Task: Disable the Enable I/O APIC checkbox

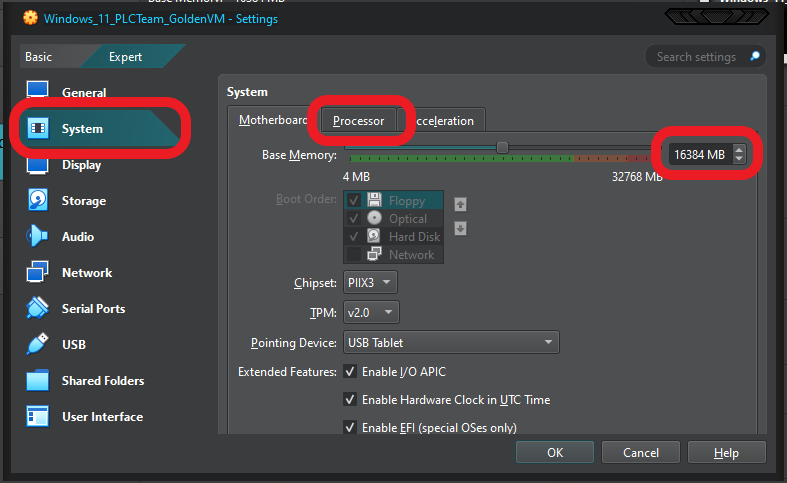Action: (350, 372)
